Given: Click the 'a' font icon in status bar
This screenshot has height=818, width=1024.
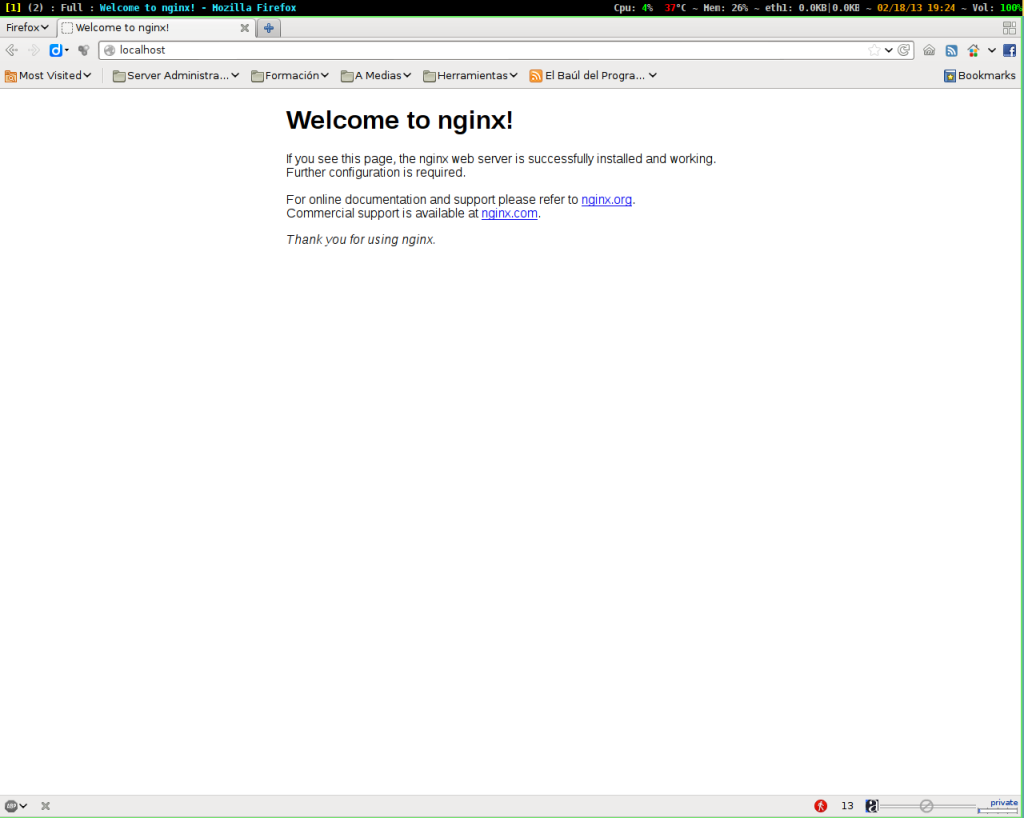Looking at the screenshot, I should pos(871,806).
